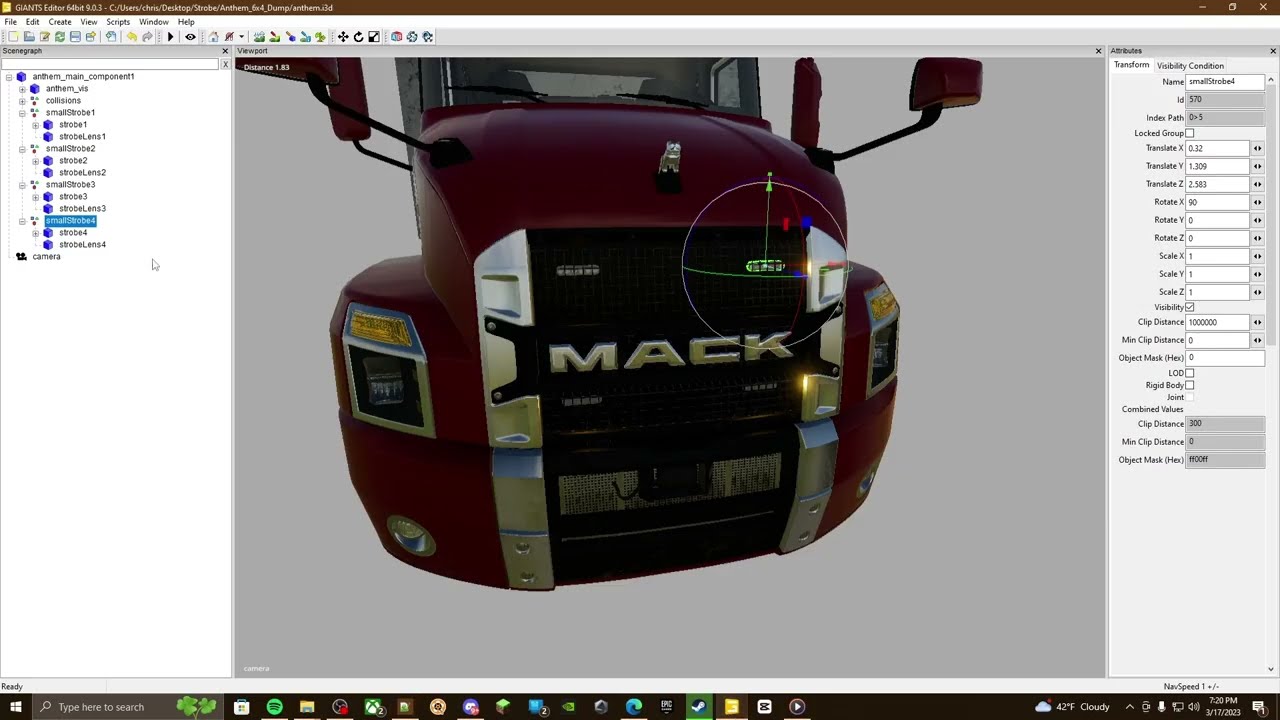1280x720 pixels.
Task: Open the Window menu
Action: (154, 21)
